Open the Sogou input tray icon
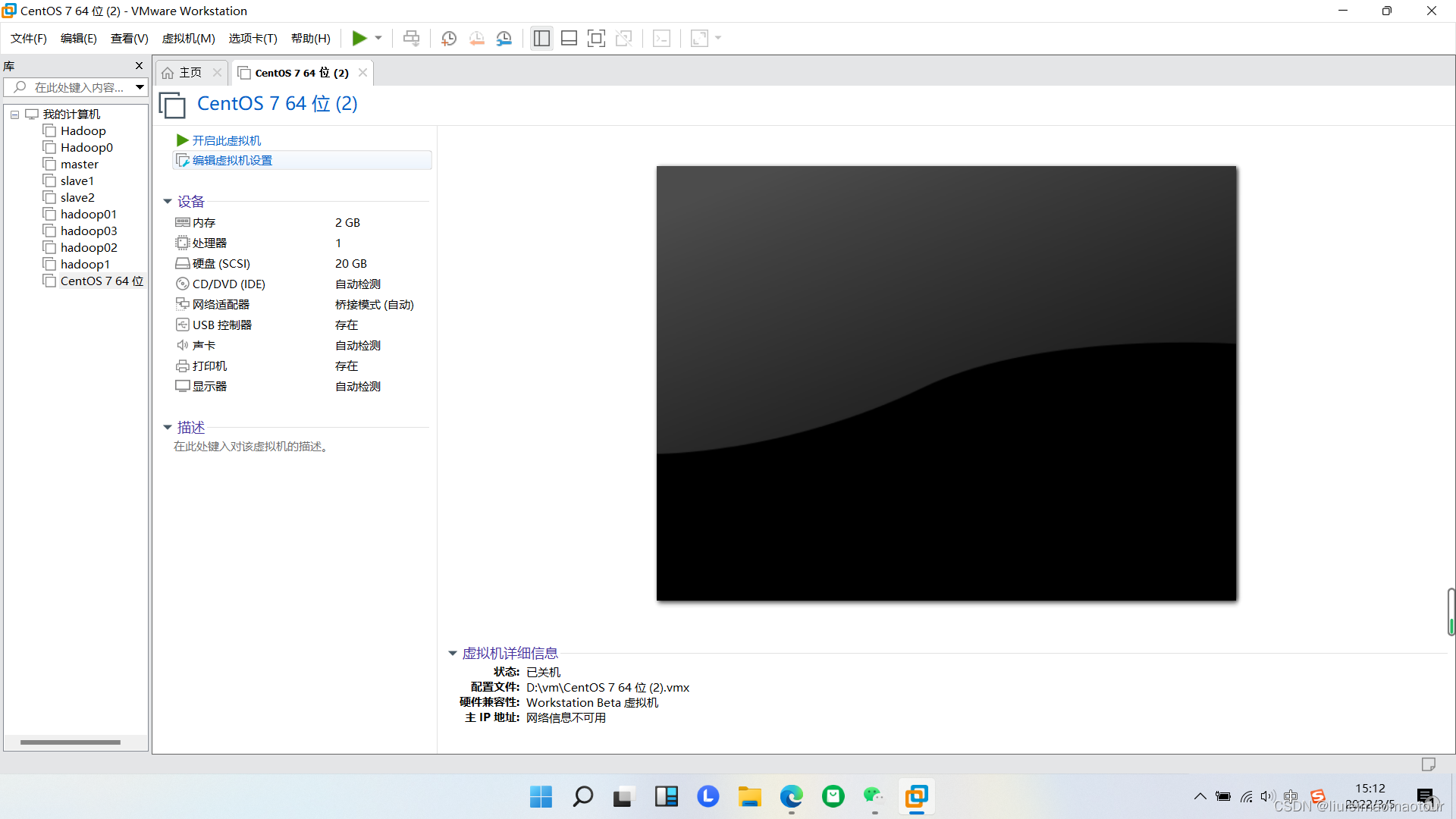The width and height of the screenshot is (1456, 819). [x=1319, y=797]
